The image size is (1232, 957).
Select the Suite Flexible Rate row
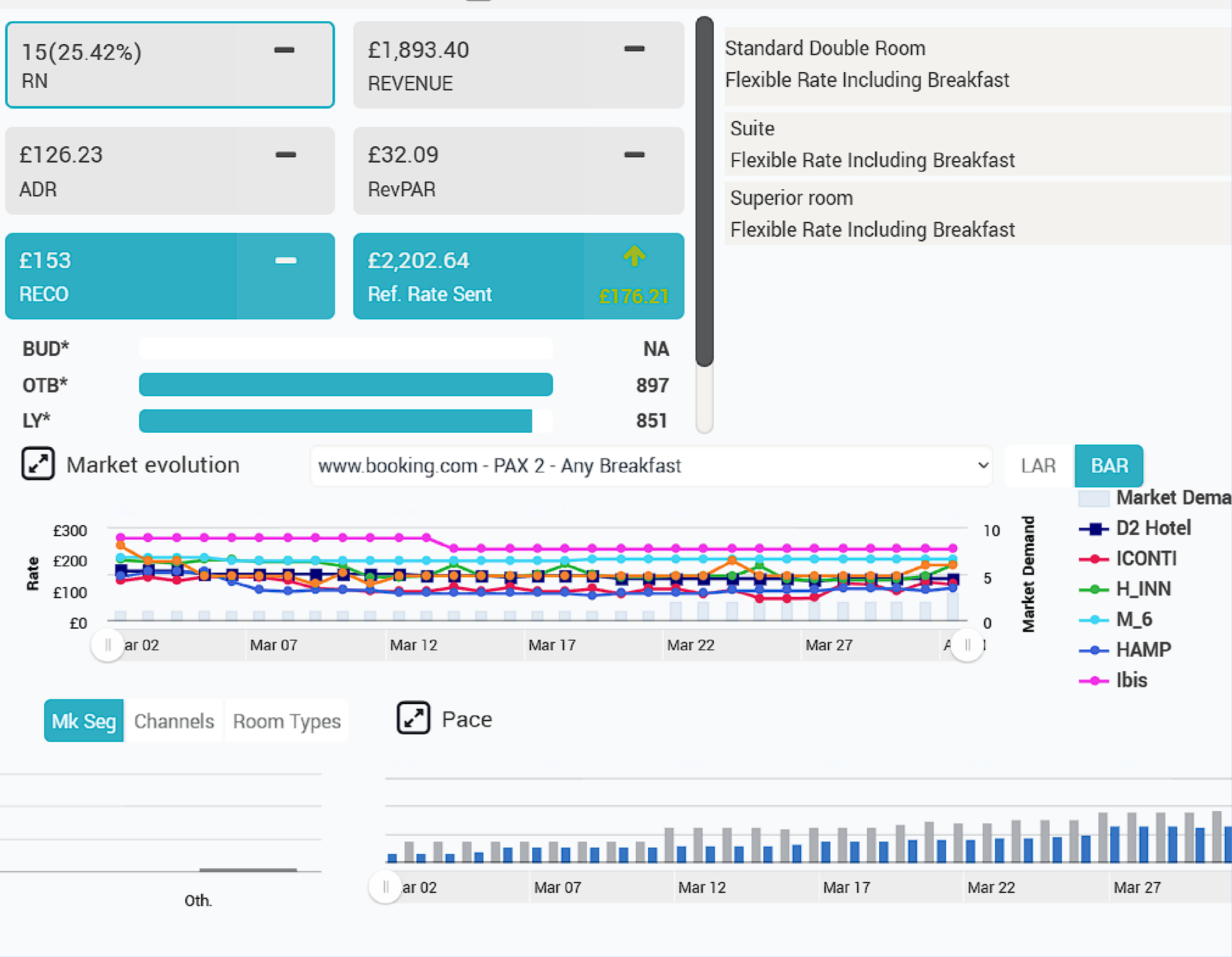(977, 144)
